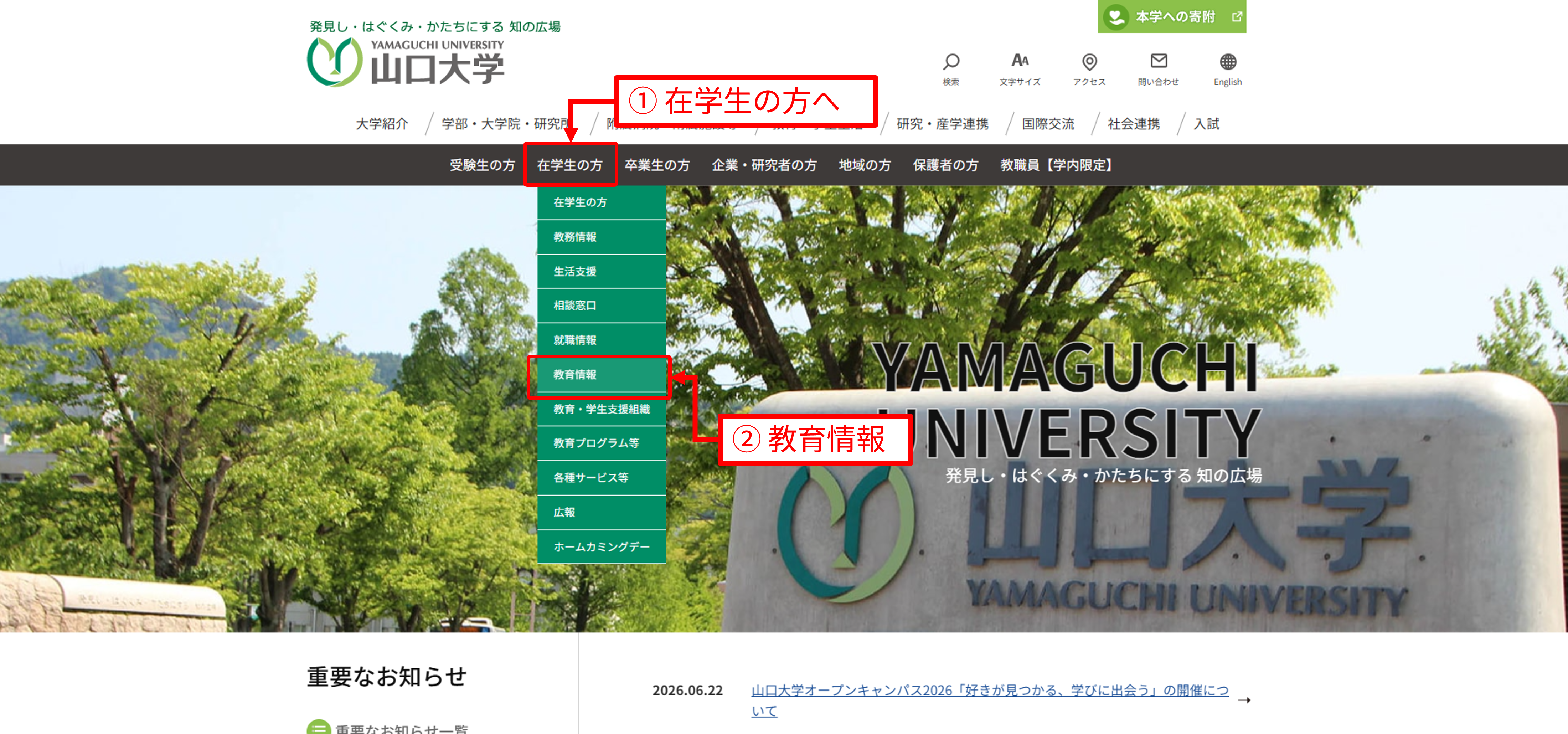Choose 教育情報 in the dropdown
The width and height of the screenshot is (1568, 734).
point(602,375)
